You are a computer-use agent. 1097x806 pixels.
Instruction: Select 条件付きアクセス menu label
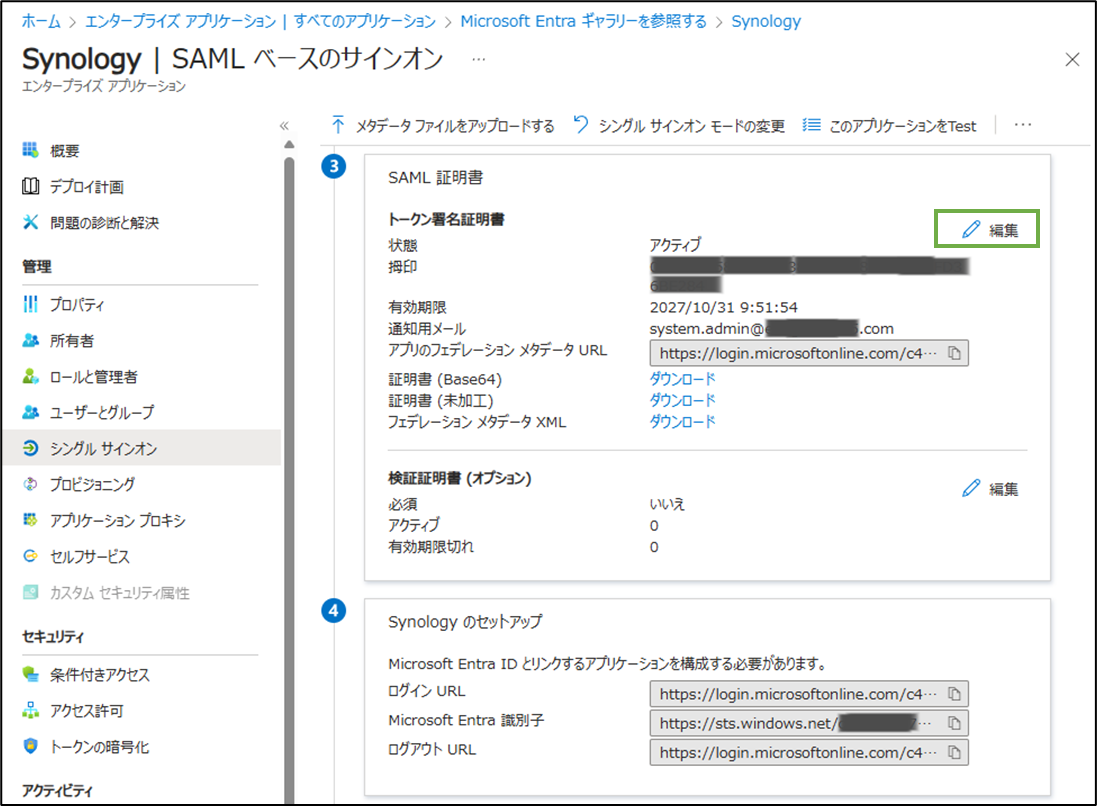pos(99,675)
